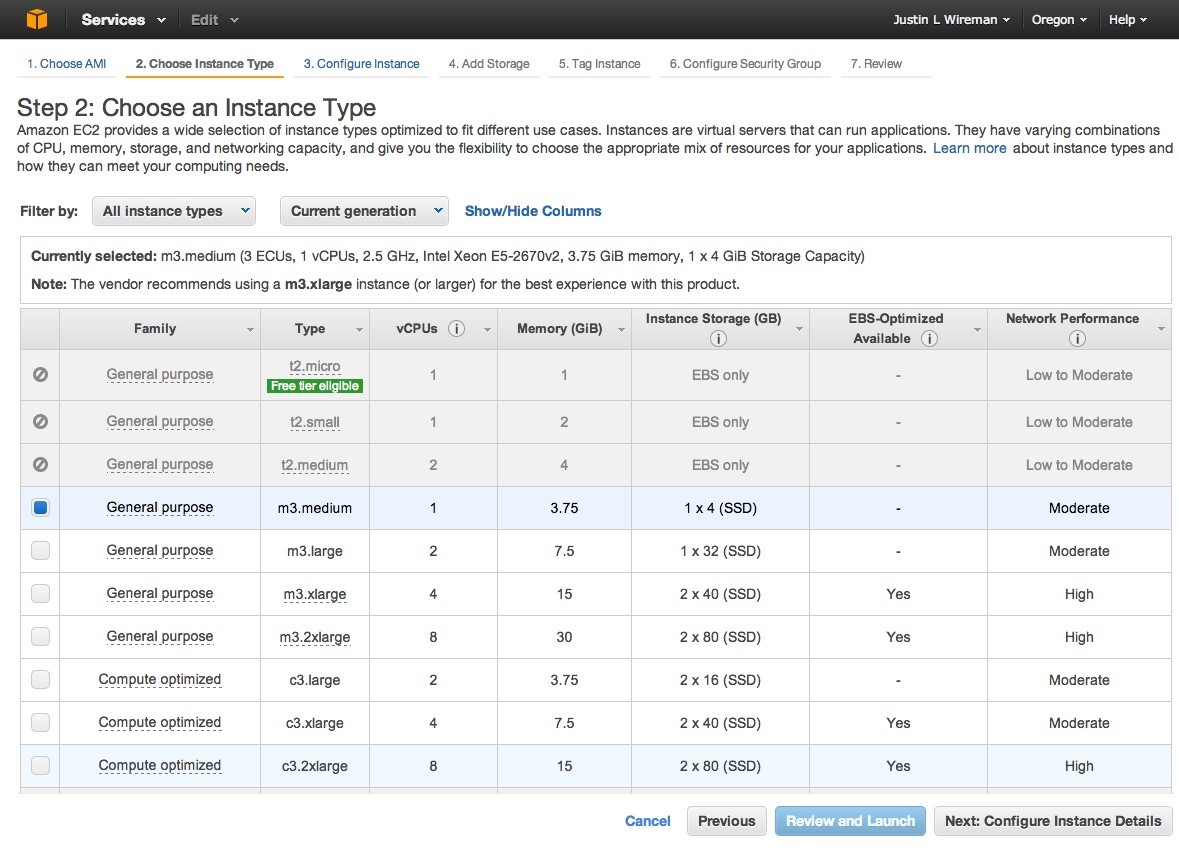
Task: Select the m3.large instance checkbox
Action: pyautogui.click(x=41, y=551)
